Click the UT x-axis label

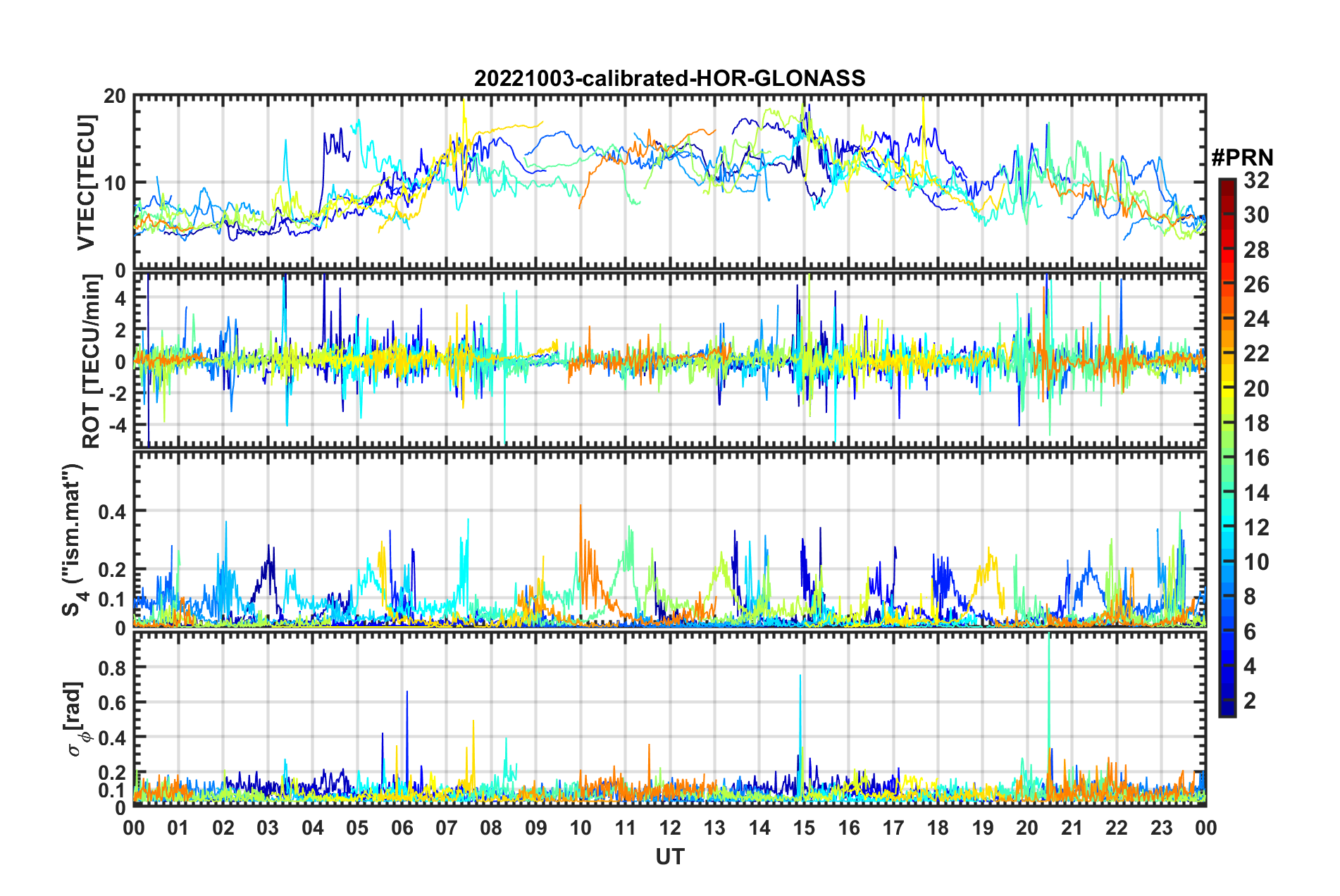[669, 857]
